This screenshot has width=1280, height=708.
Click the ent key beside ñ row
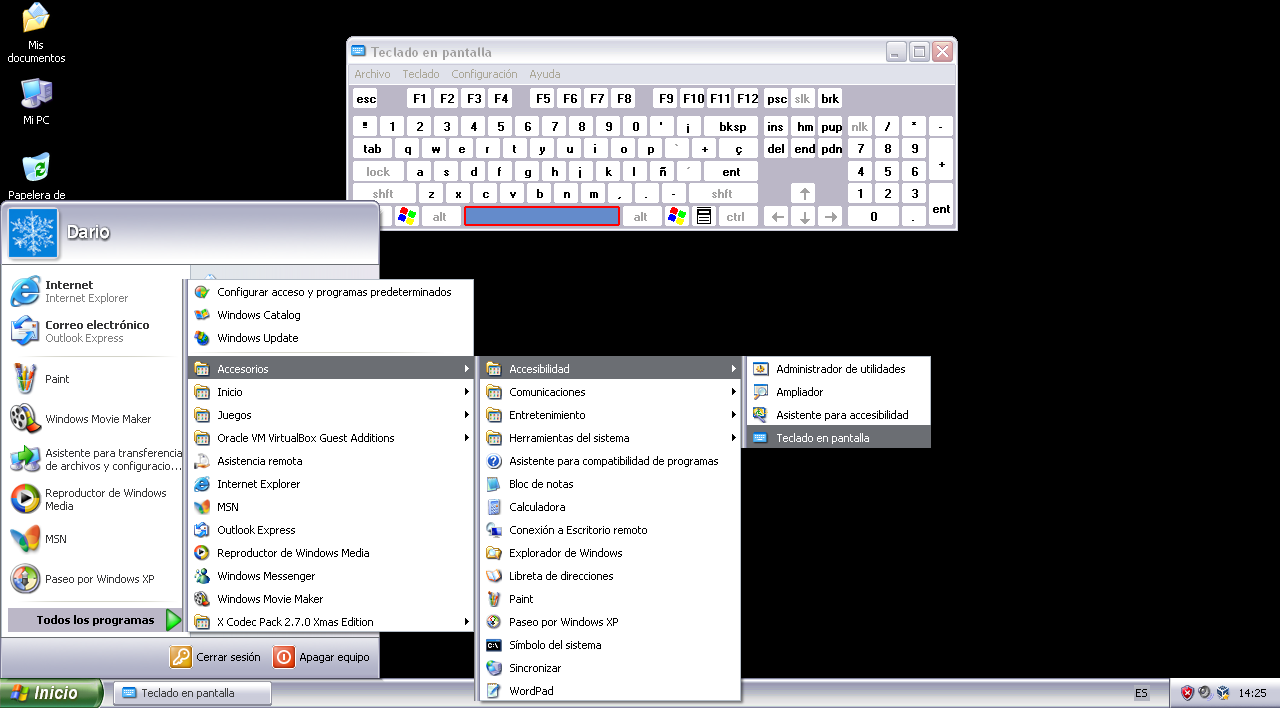tap(731, 171)
